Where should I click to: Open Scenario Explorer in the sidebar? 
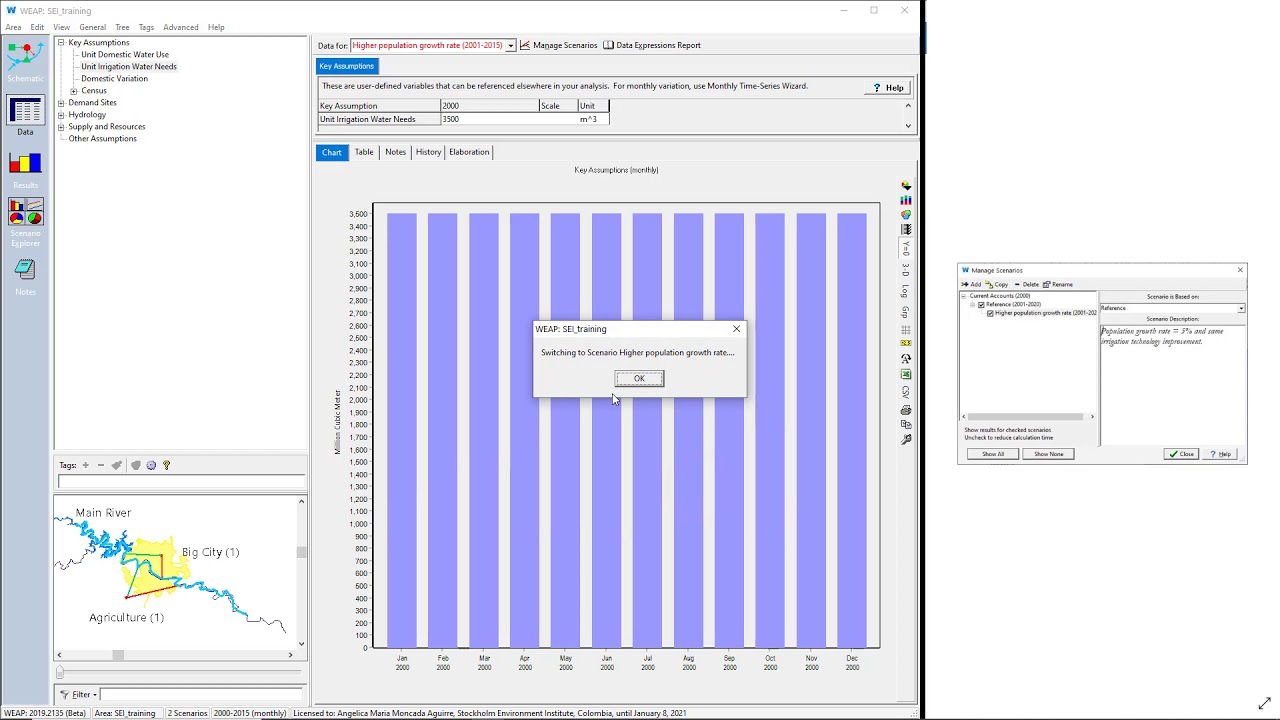25,223
